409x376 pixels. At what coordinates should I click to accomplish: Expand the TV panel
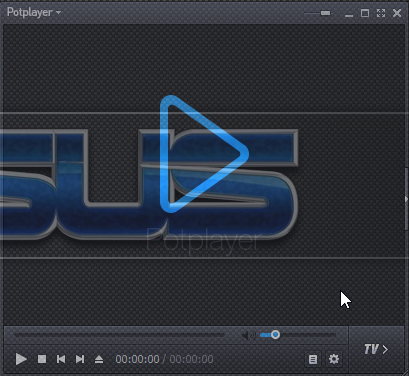(x=376, y=349)
